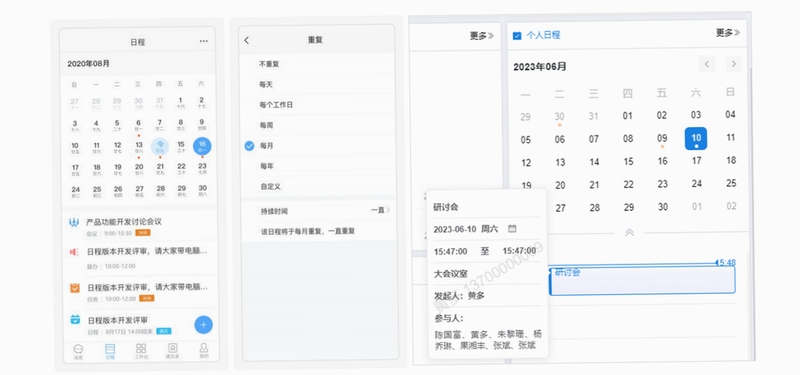Select greyed date 30 in the 2023 calendar
Image resolution: width=800 pixels, height=375 pixels.
[x=560, y=117]
